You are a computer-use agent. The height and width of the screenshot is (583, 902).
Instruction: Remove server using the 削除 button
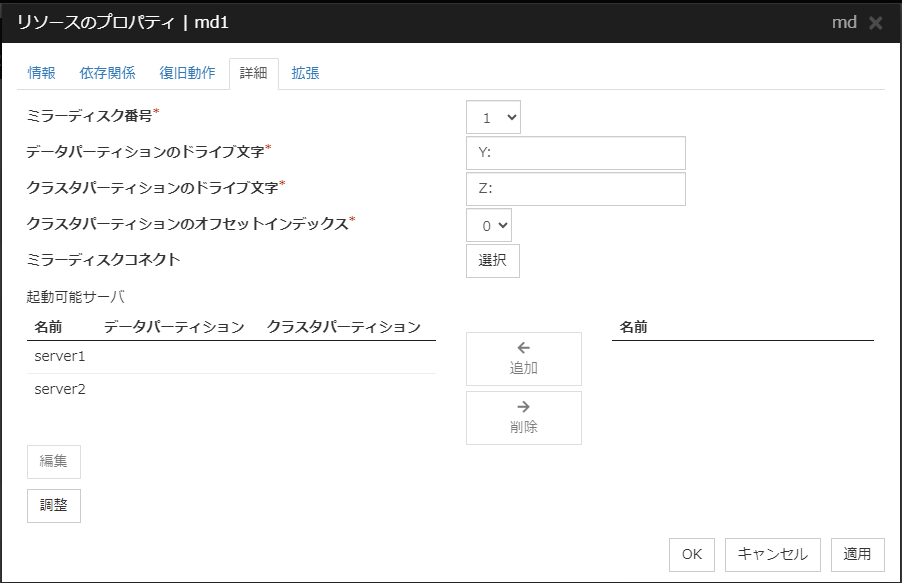point(523,417)
